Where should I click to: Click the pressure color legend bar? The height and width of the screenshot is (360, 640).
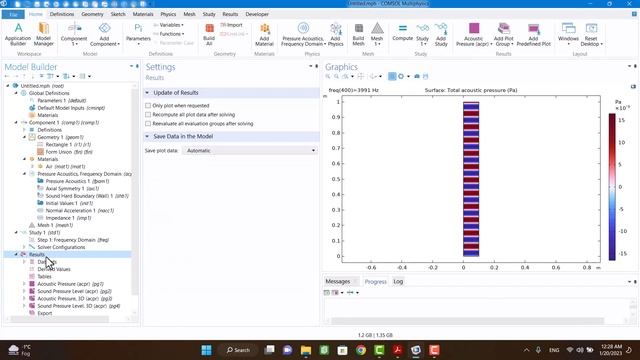[x=612, y=187]
